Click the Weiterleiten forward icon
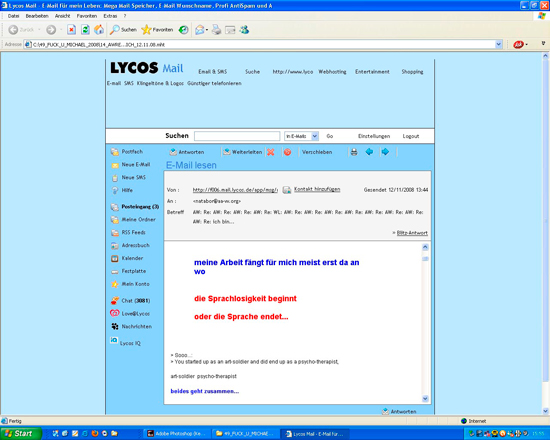Viewport: 550px width, 440px height. [x=227, y=152]
